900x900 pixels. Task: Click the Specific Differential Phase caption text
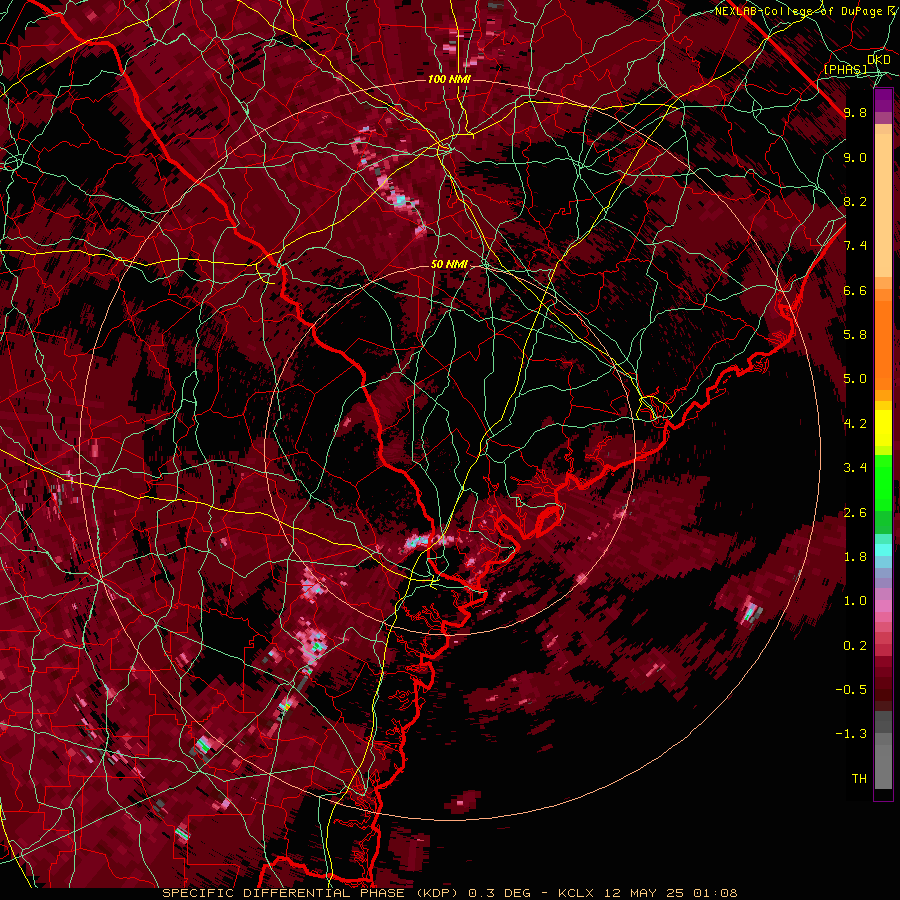[x=449, y=893]
